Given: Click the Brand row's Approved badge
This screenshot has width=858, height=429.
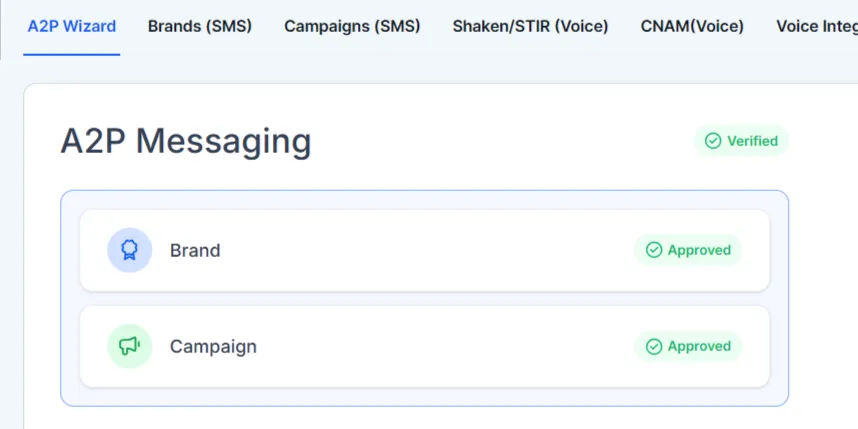Looking at the screenshot, I should 688,250.
